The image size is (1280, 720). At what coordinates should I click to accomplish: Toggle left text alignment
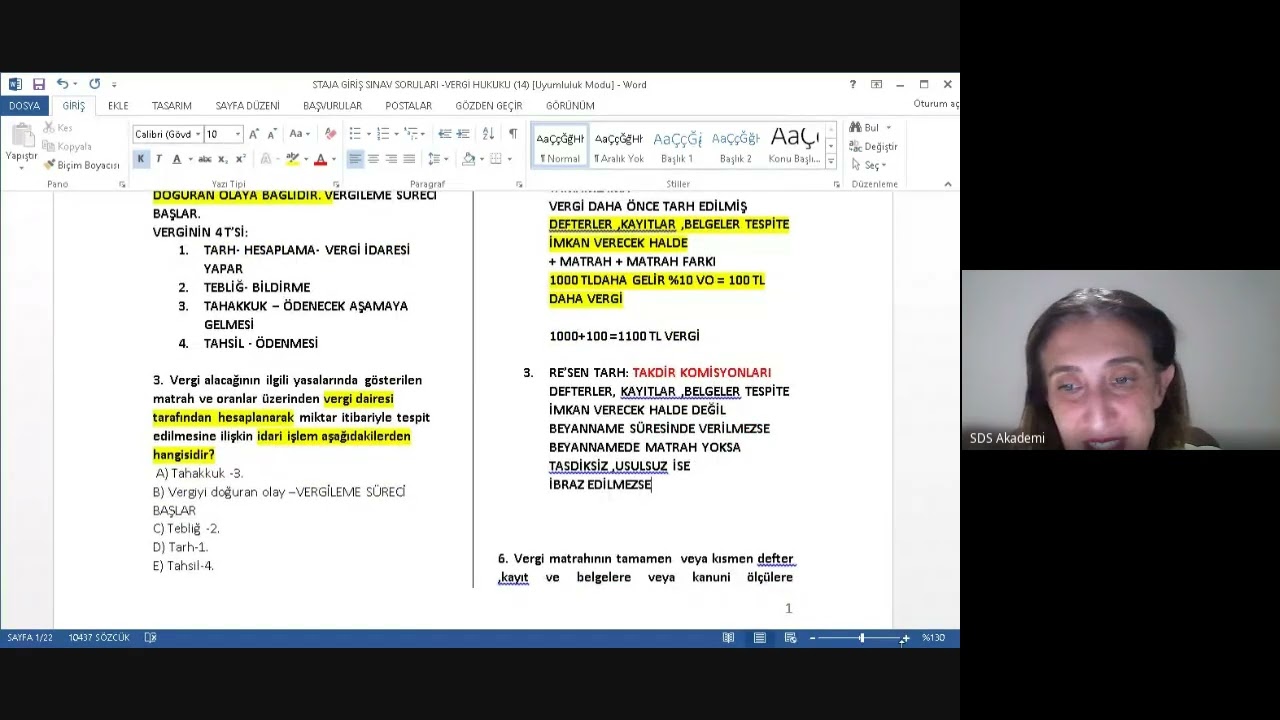(355, 159)
